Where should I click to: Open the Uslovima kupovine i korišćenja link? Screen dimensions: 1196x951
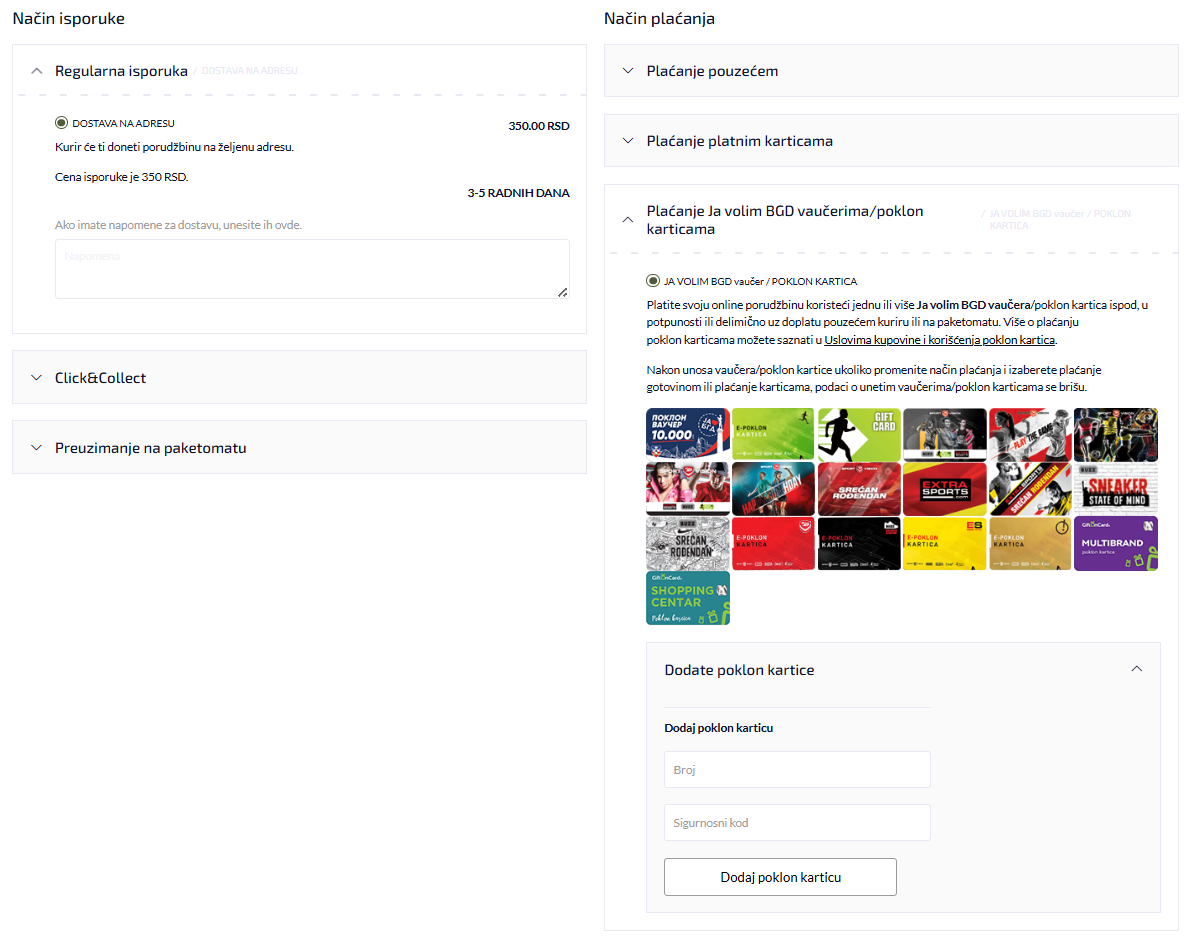tap(938, 340)
